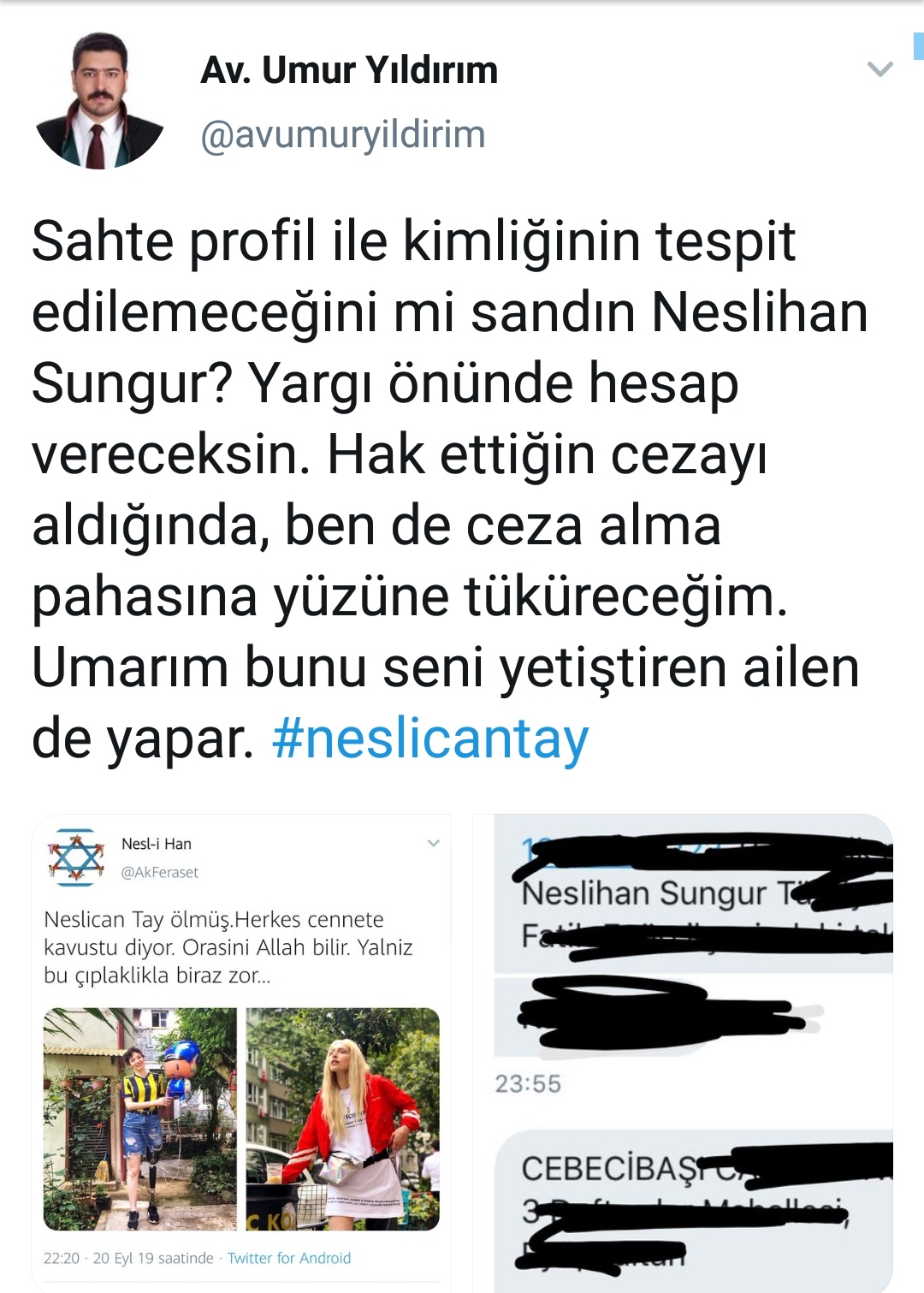Tap the Nesl-i Han star avatar icon
Viewport: 924px width, 1293px height.
pyautogui.click(x=75, y=857)
